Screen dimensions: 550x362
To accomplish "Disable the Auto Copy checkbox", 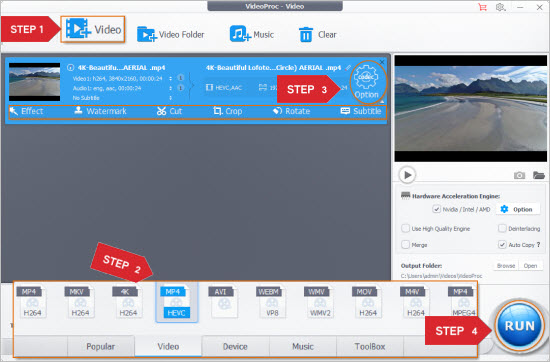I will [502, 244].
